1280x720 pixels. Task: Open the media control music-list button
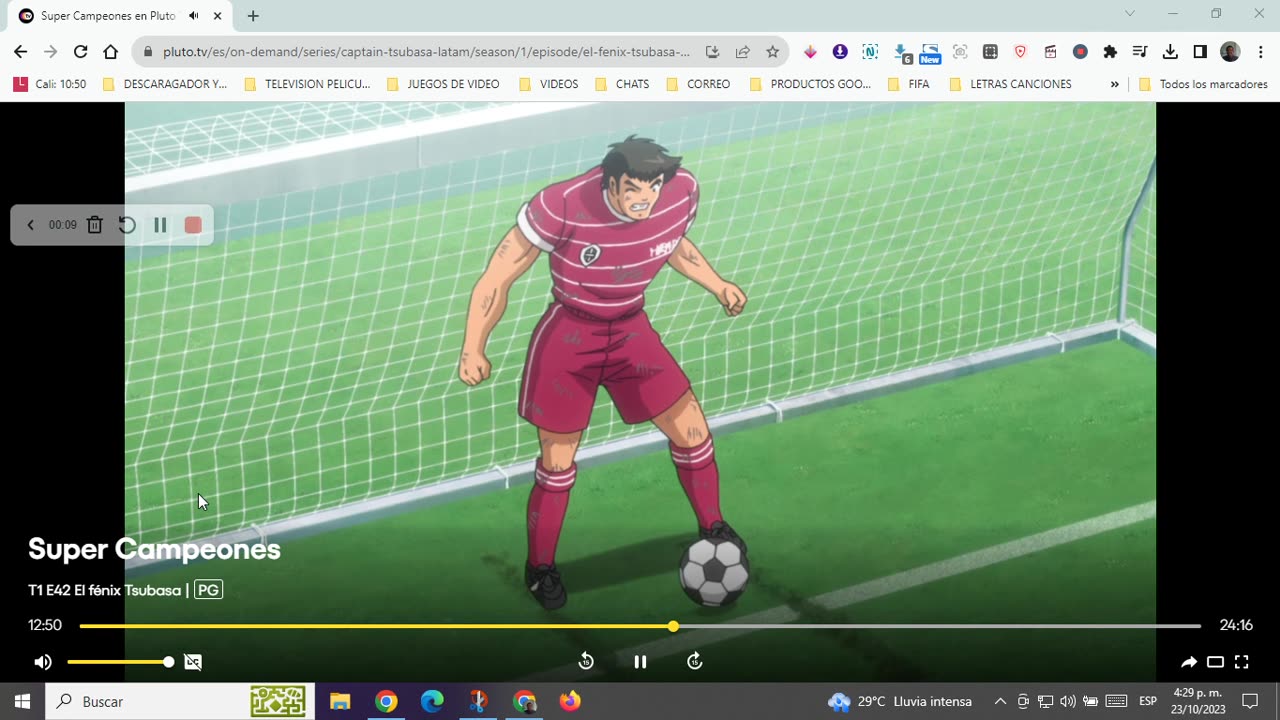1140,52
